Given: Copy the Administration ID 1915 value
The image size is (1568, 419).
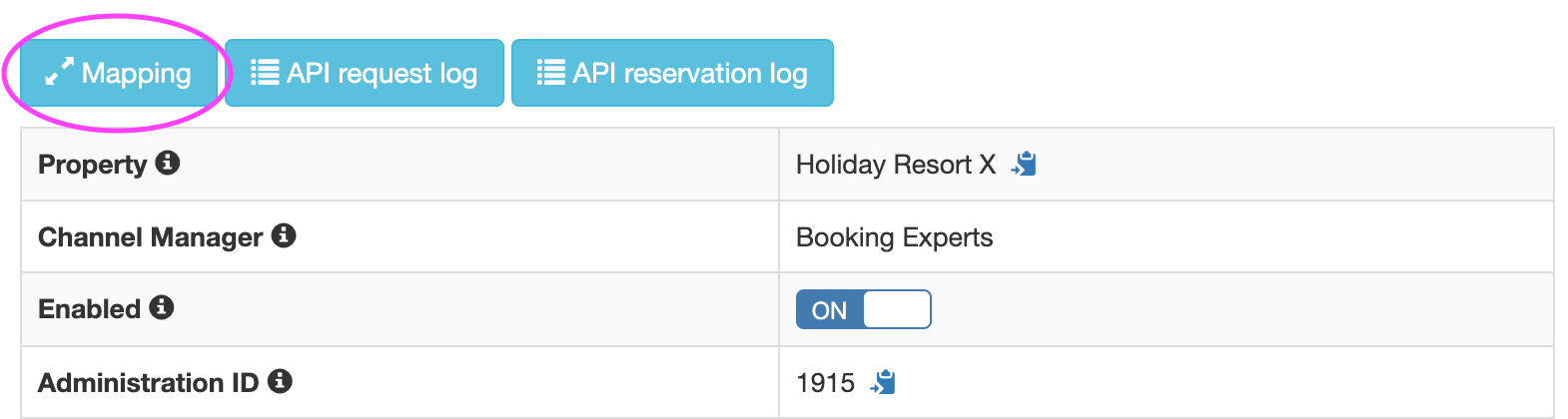Looking at the screenshot, I should pyautogui.click(x=883, y=382).
